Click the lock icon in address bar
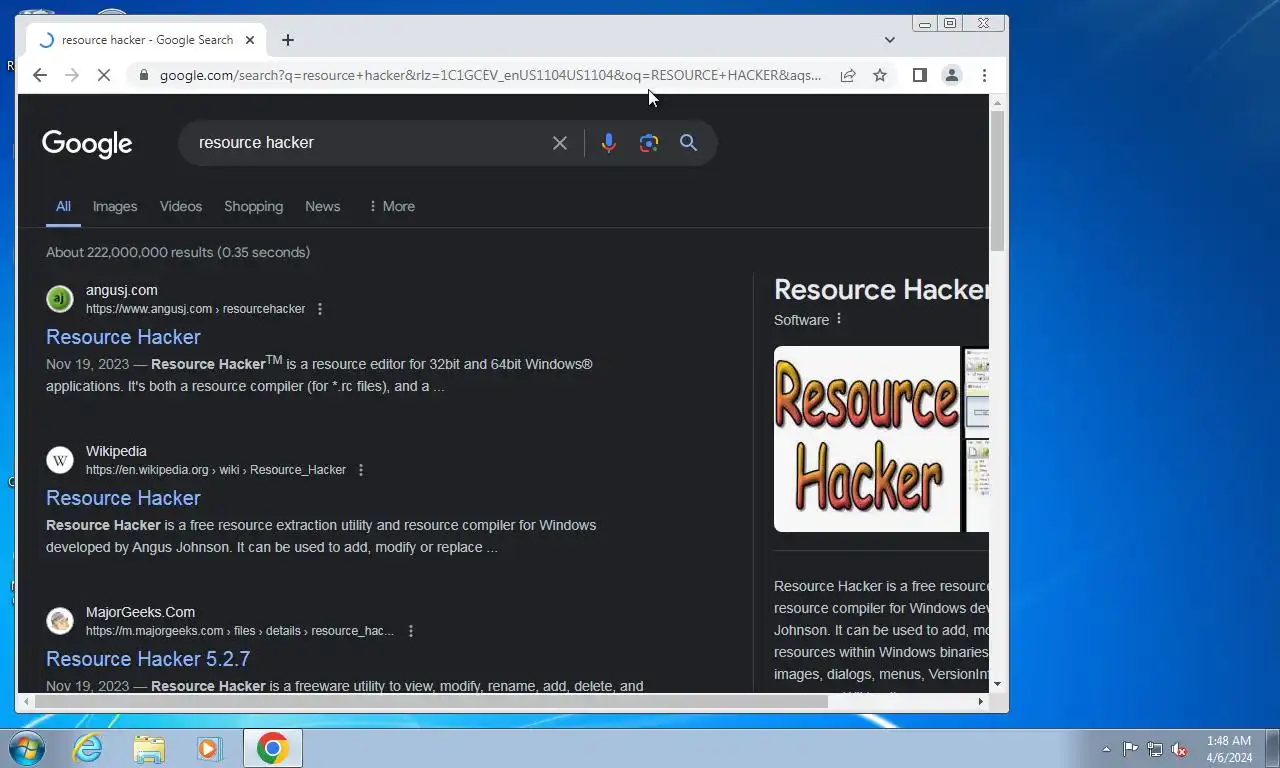 coord(144,75)
